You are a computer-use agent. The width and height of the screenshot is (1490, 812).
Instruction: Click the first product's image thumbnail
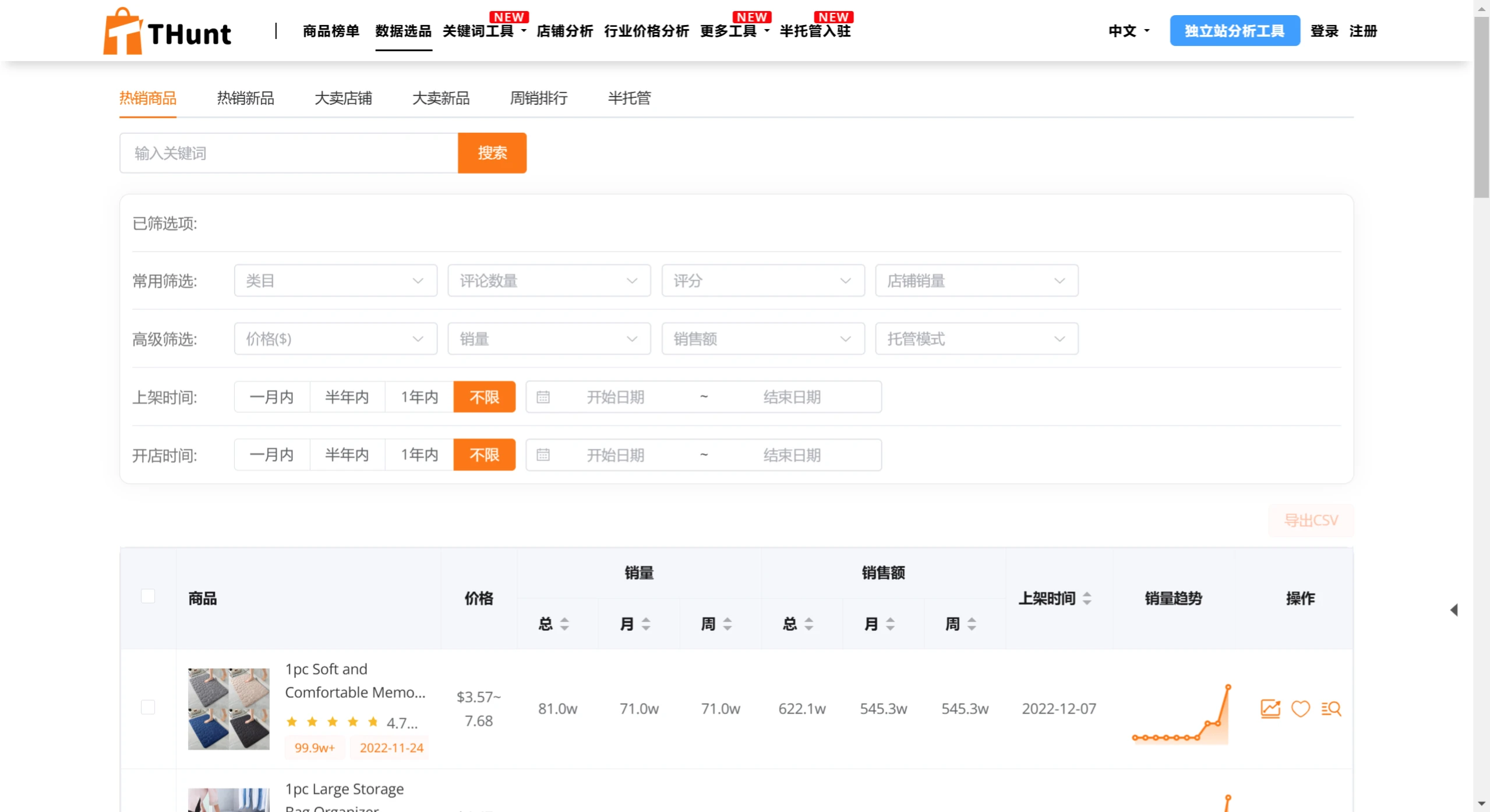[x=228, y=708]
